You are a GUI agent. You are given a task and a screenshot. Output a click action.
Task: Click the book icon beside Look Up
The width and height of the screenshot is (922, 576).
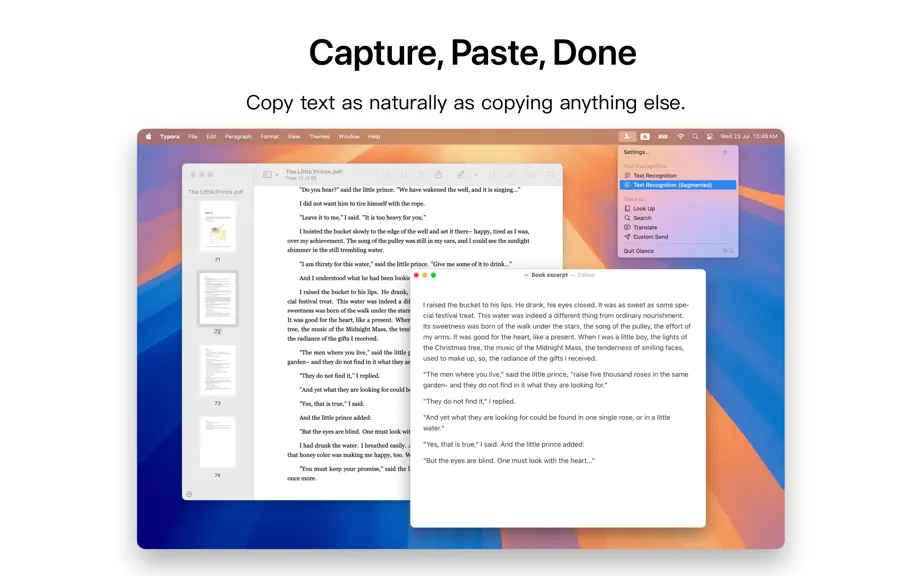click(x=627, y=209)
